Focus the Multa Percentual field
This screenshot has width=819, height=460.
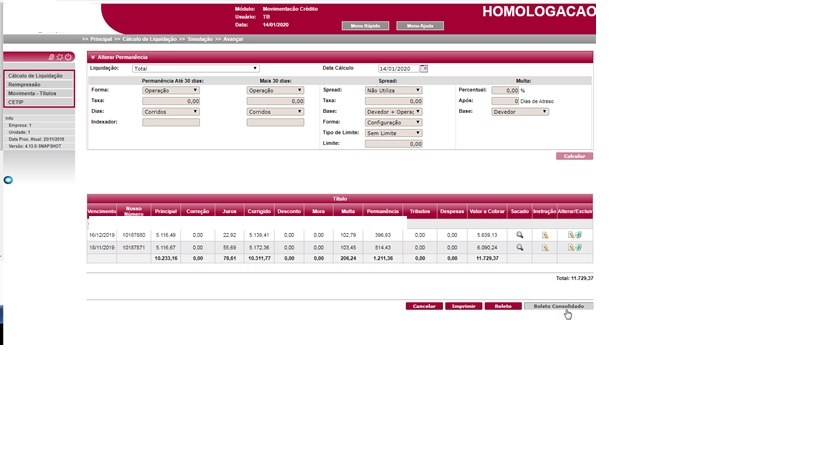505,90
